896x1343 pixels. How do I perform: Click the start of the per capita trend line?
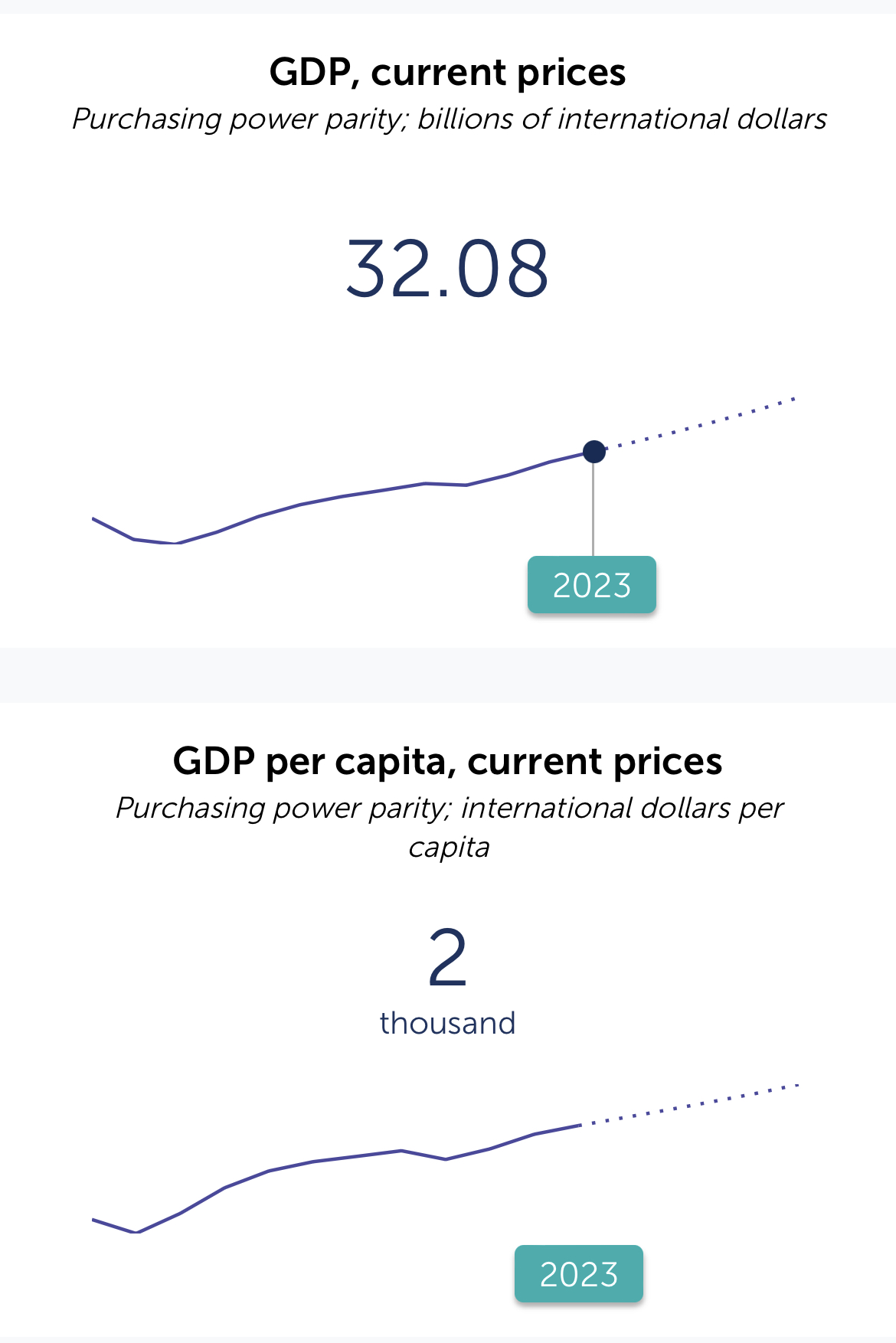(x=94, y=1220)
